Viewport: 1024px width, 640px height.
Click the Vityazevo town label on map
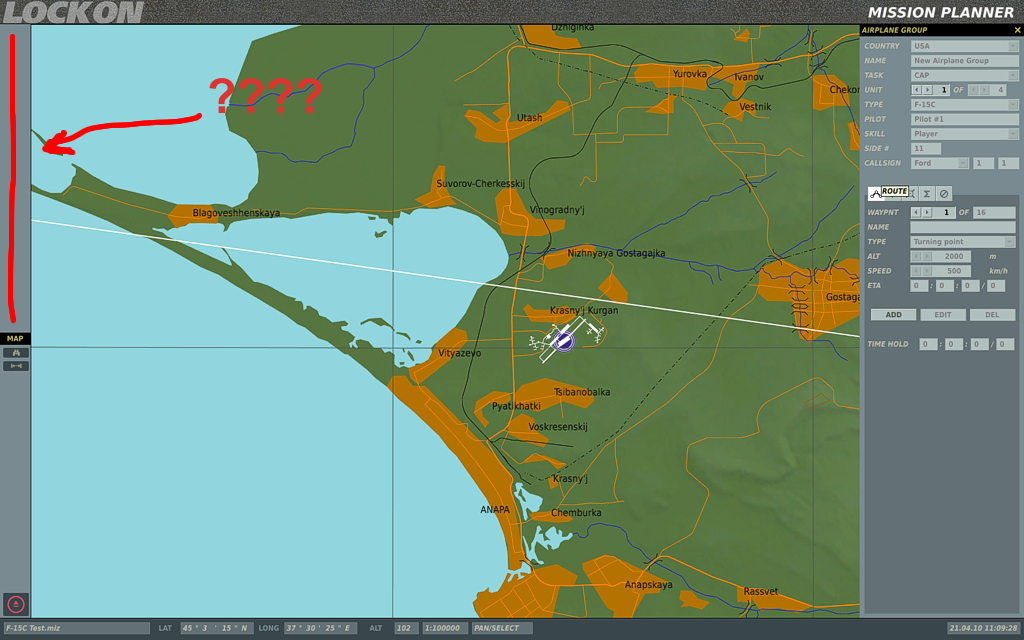[x=460, y=353]
